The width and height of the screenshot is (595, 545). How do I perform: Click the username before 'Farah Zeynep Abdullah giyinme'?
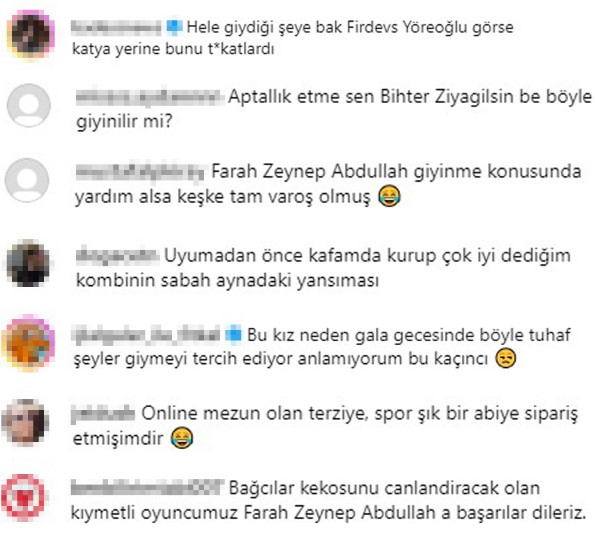pyautogui.click(x=140, y=172)
